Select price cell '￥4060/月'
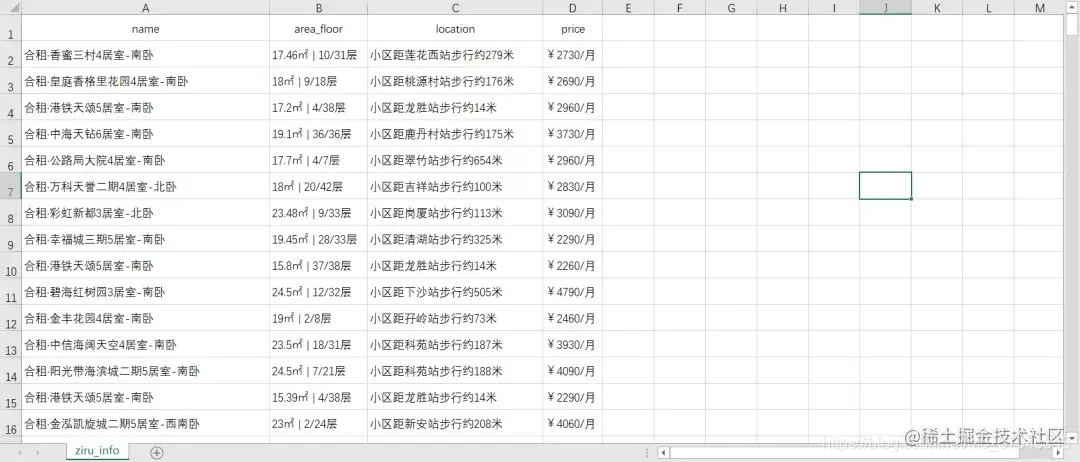Screen dimensions: 1080x462 [572, 424]
